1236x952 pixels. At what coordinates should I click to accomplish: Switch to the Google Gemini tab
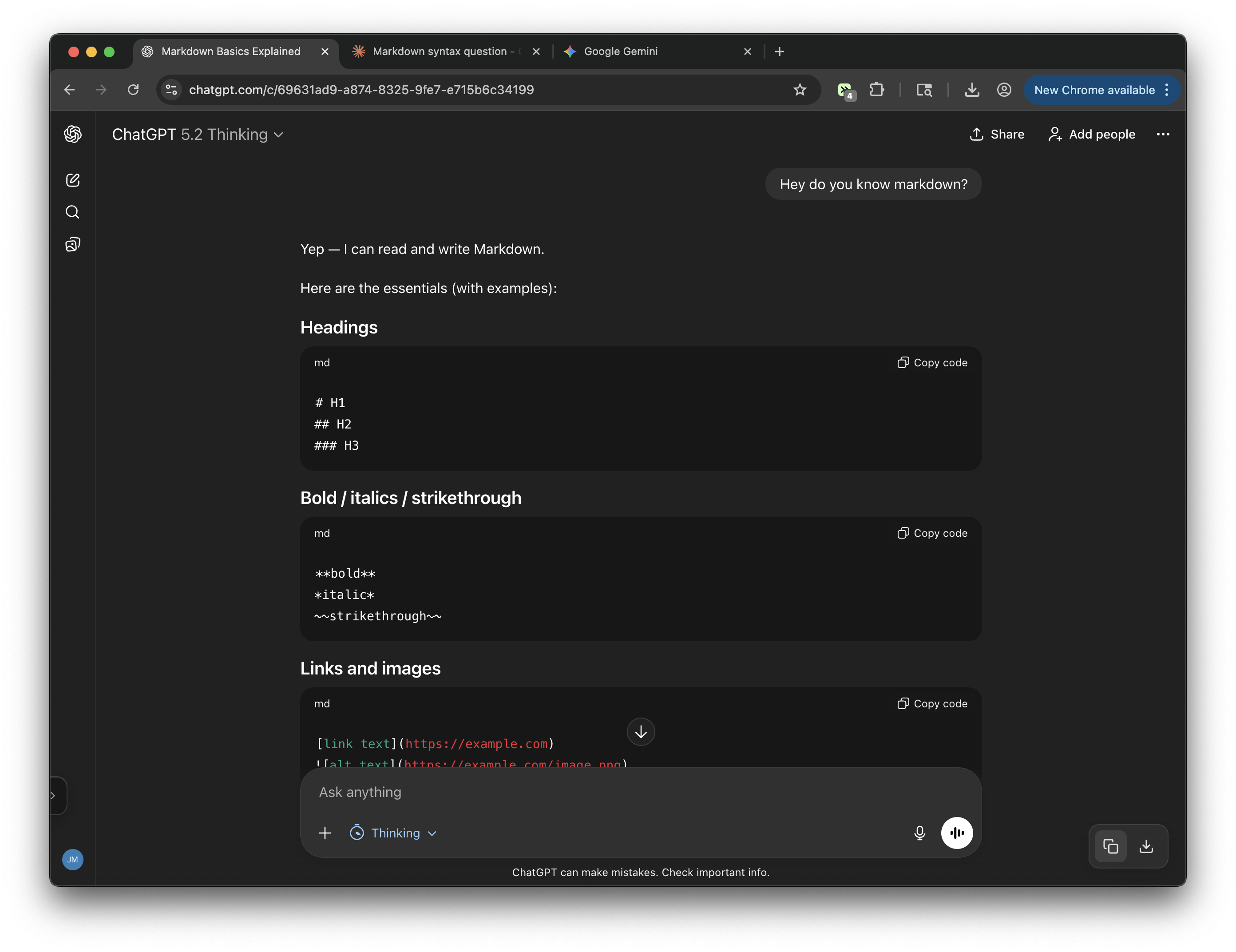(620, 52)
